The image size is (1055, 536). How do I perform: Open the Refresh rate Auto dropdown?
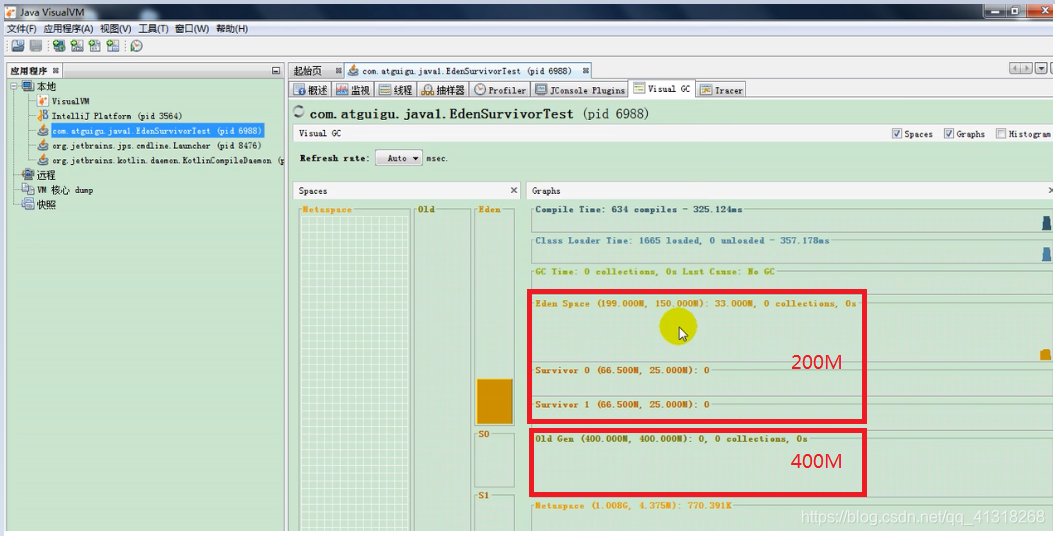(x=399, y=158)
